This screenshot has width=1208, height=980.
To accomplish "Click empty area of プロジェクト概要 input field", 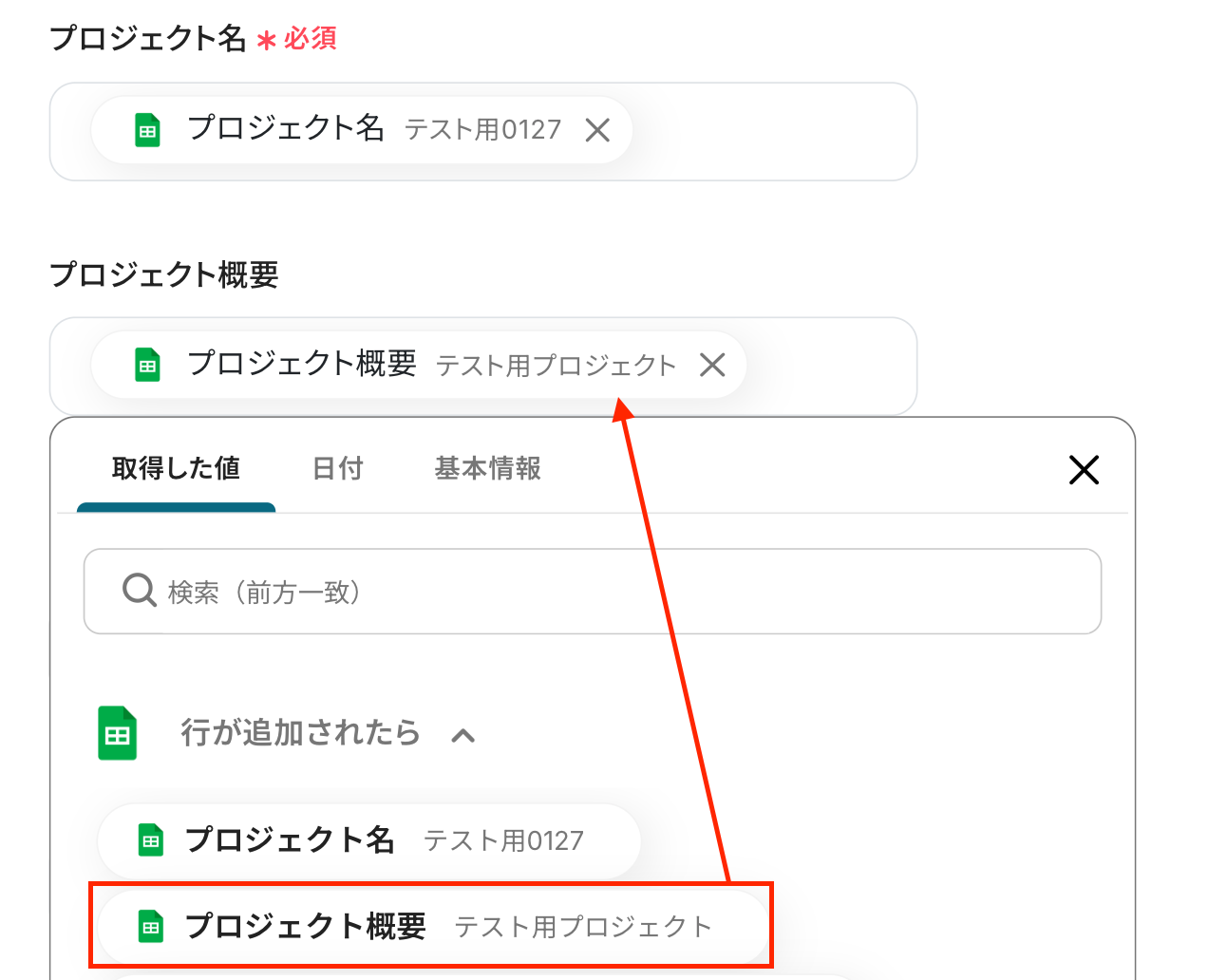I will 831,366.
